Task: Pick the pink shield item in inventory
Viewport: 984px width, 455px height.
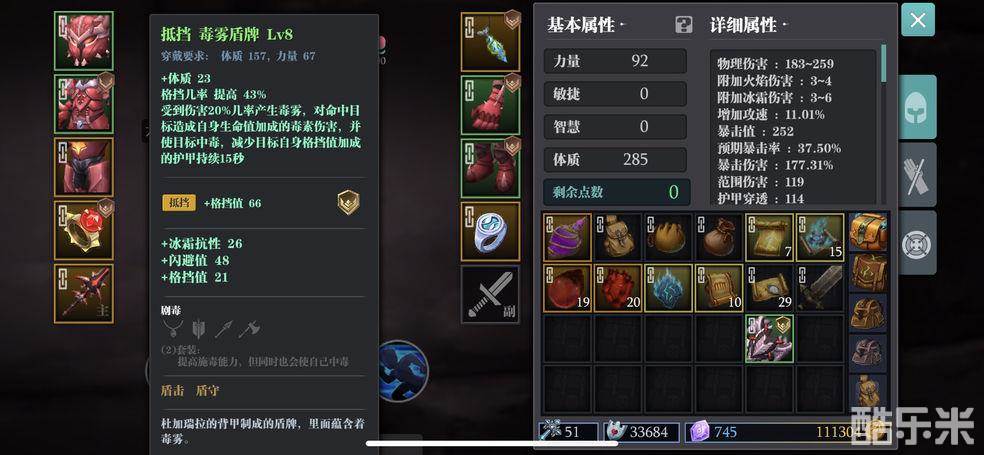Action: pyautogui.click(x=769, y=339)
